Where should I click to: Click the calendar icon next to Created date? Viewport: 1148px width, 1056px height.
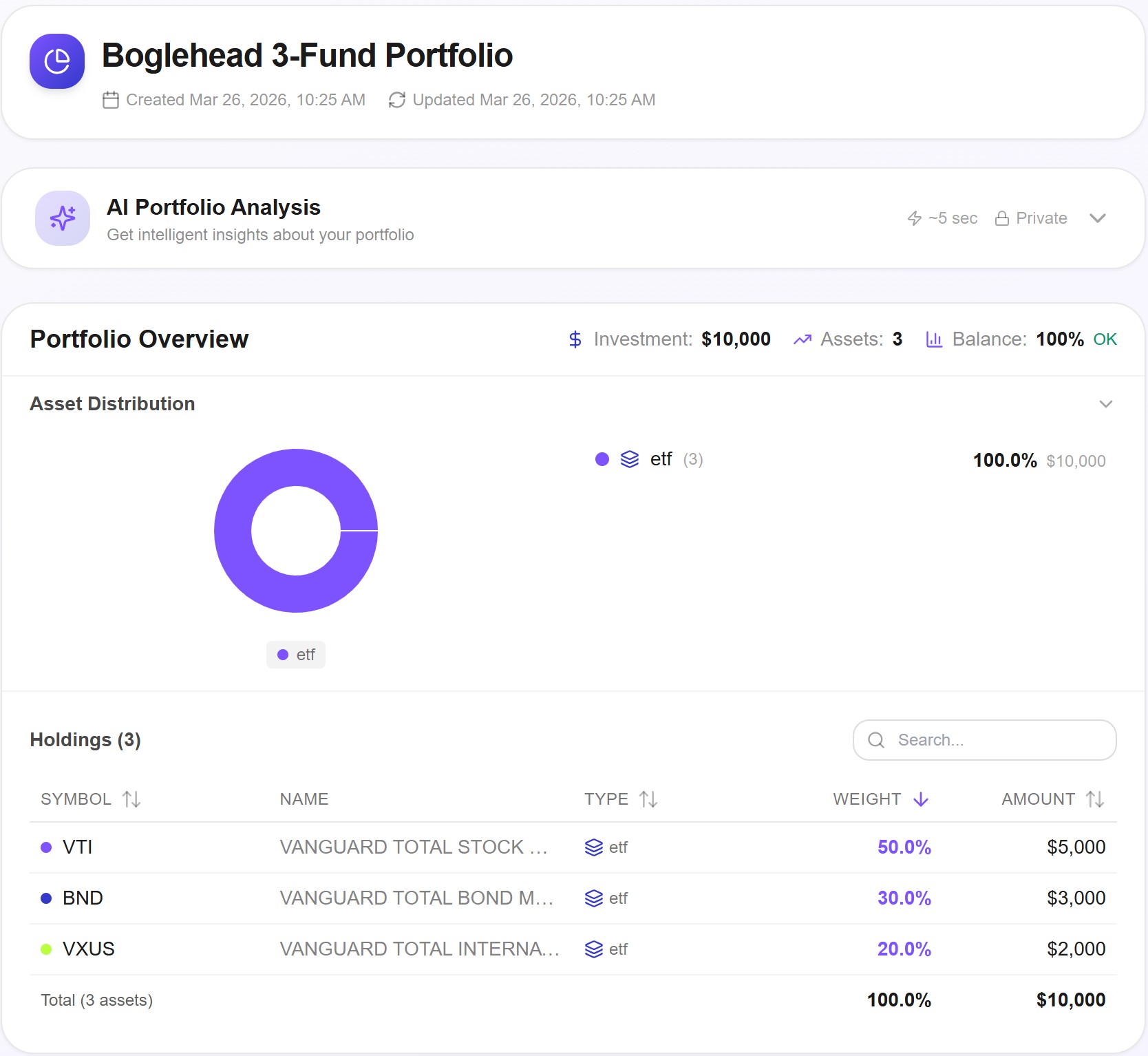pyautogui.click(x=111, y=99)
